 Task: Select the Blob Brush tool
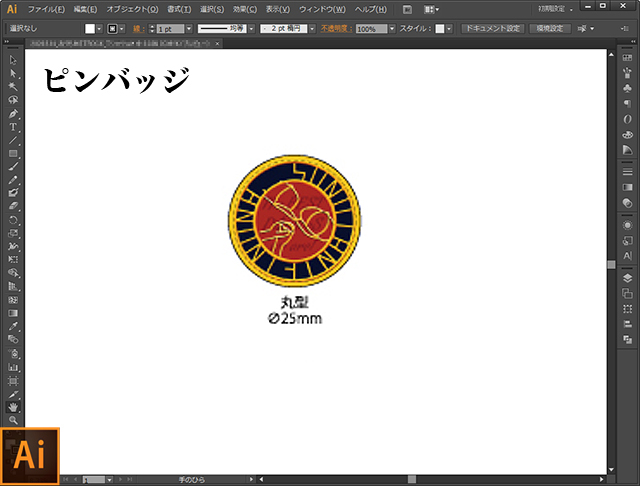pos(13,193)
